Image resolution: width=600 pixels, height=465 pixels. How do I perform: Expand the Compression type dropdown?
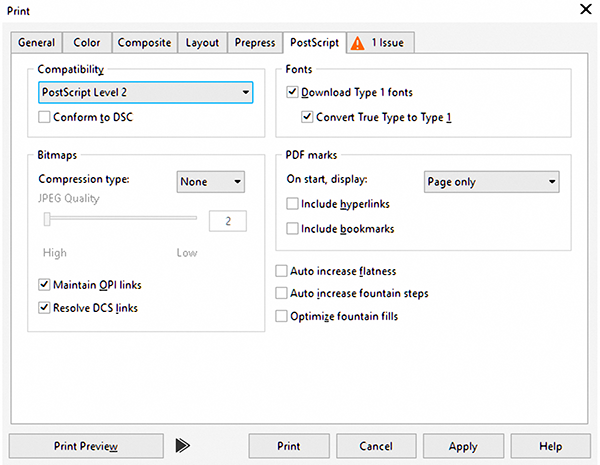210,182
